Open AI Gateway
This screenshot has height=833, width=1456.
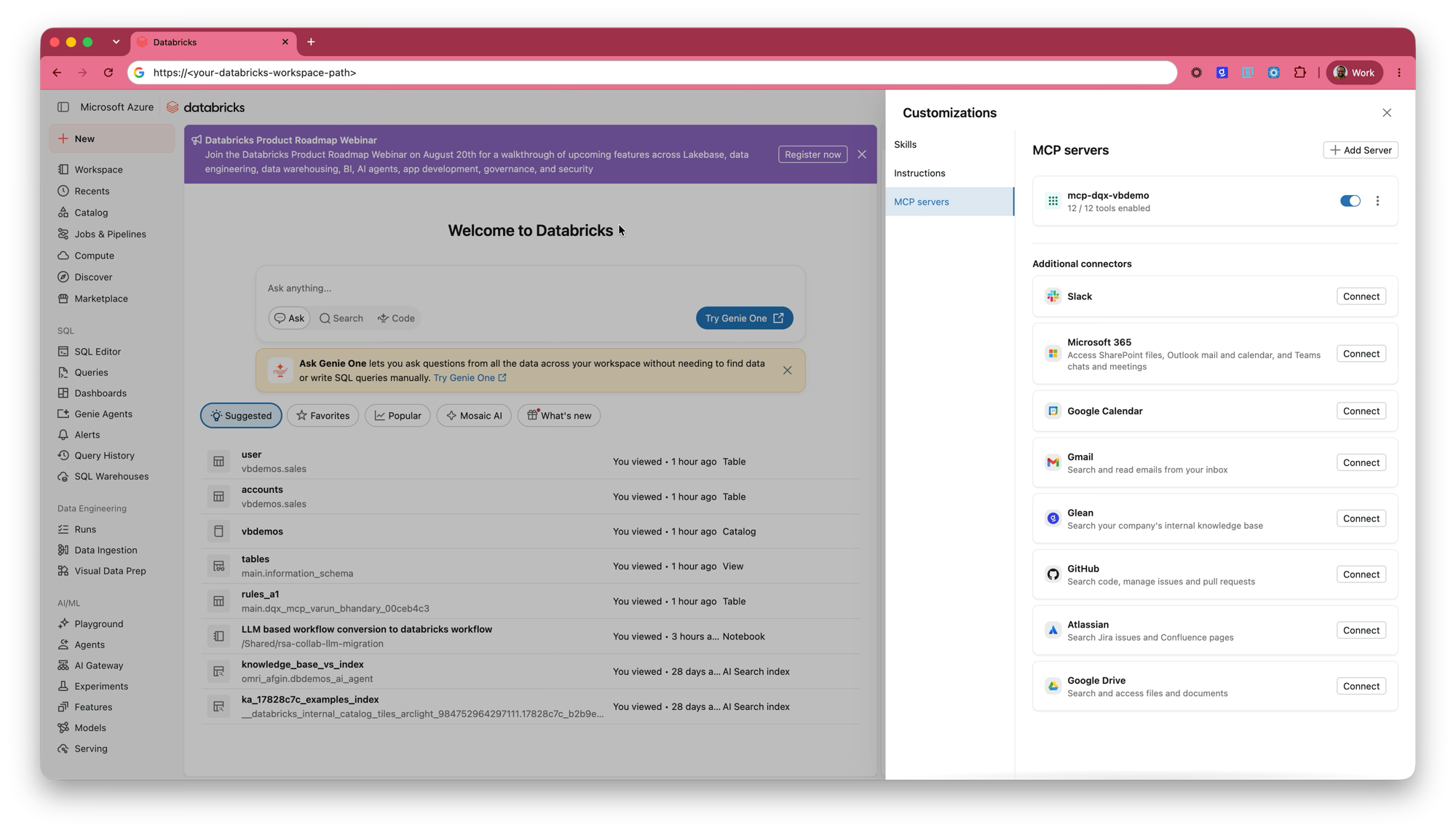[98, 666]
